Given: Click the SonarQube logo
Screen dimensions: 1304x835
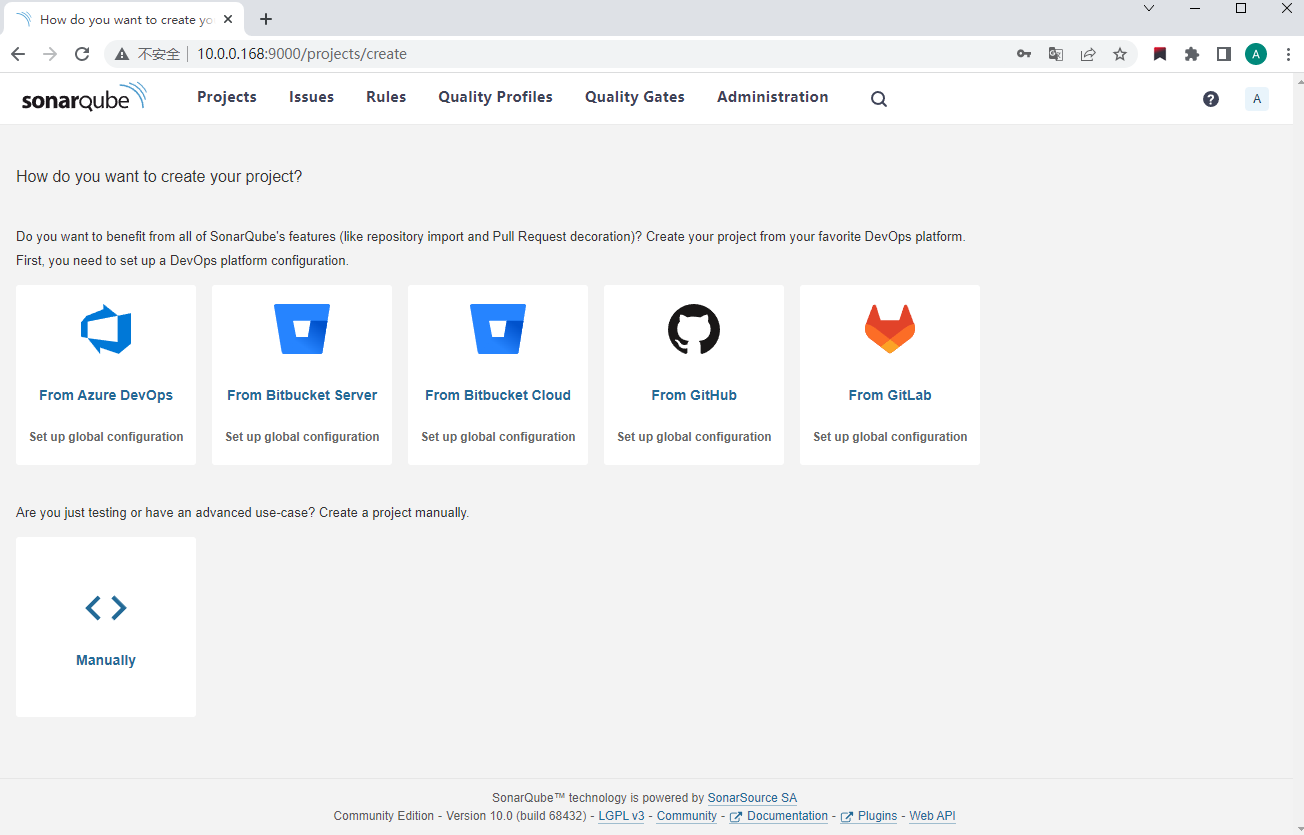Looking at the screenshot, I should 84,97.
